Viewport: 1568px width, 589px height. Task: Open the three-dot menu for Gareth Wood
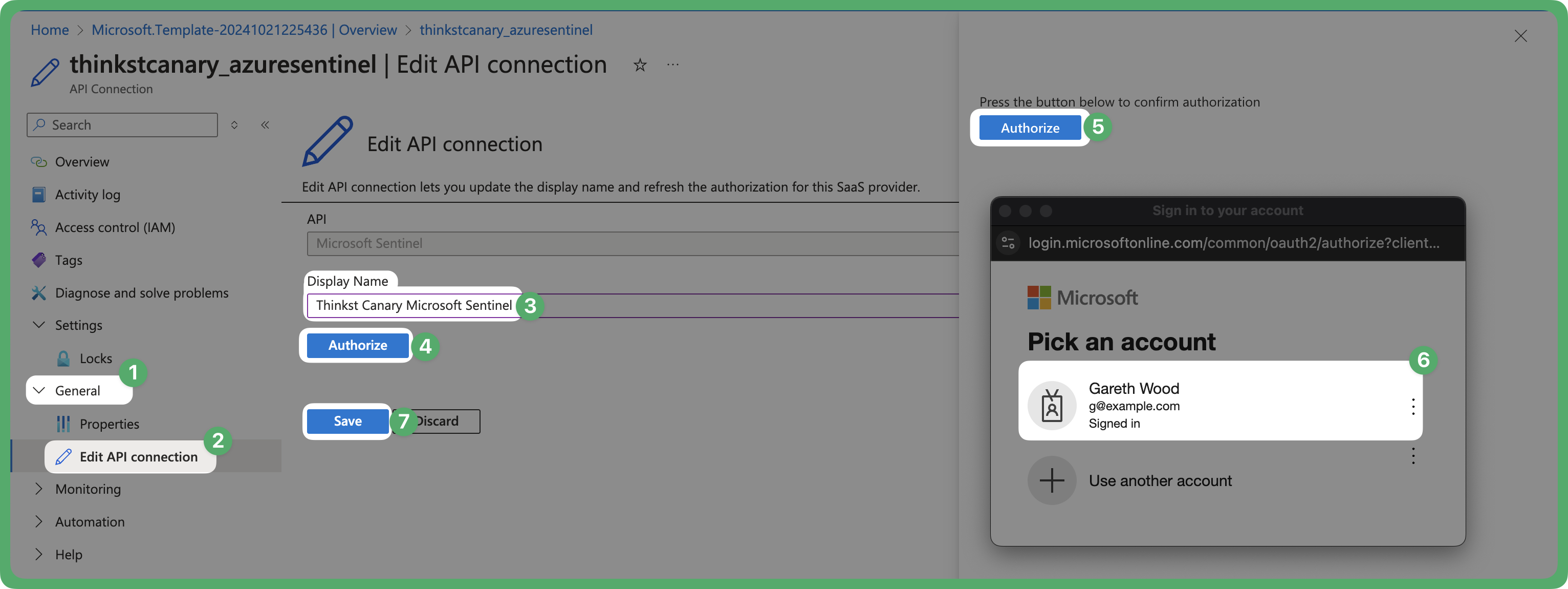(1413, 406)
